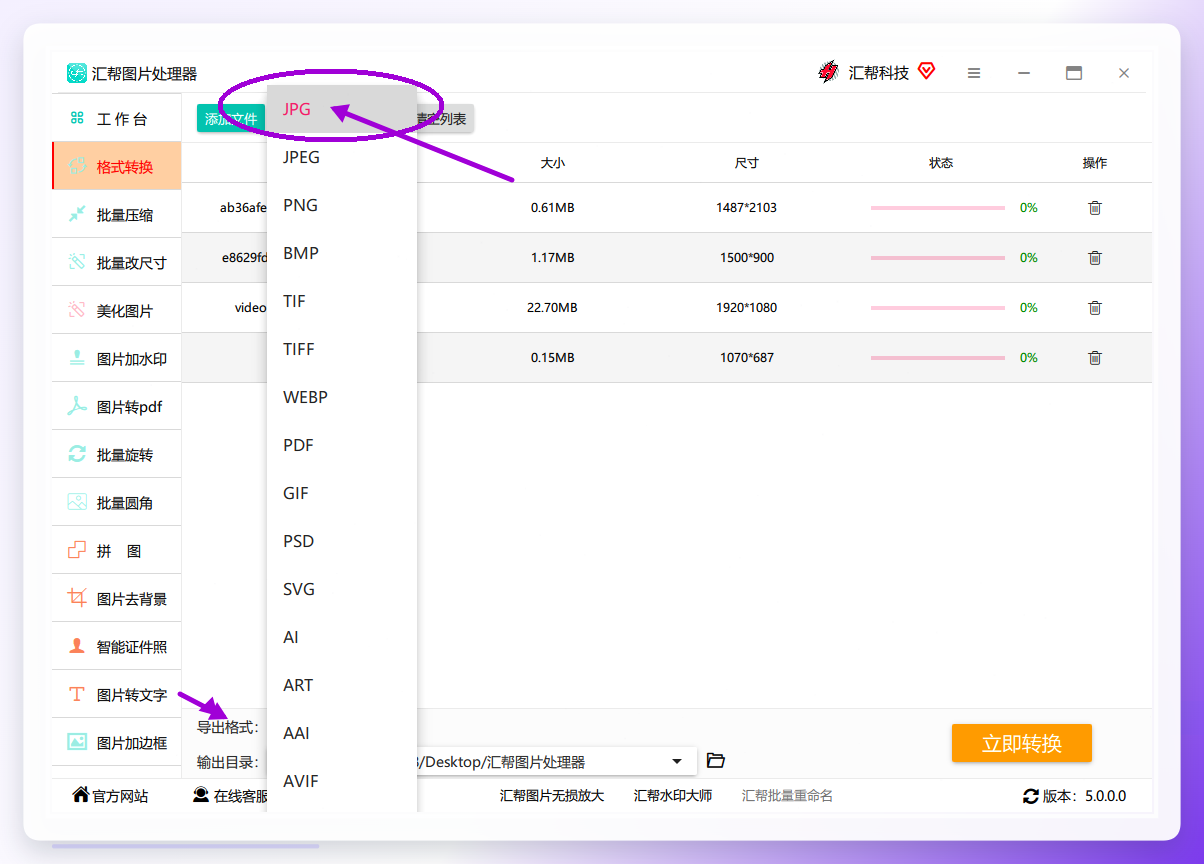Go to 批量改尺寸 in the sidebar
The height and width of the screenshot is (864, 1204).
click(x=117, y=263)
